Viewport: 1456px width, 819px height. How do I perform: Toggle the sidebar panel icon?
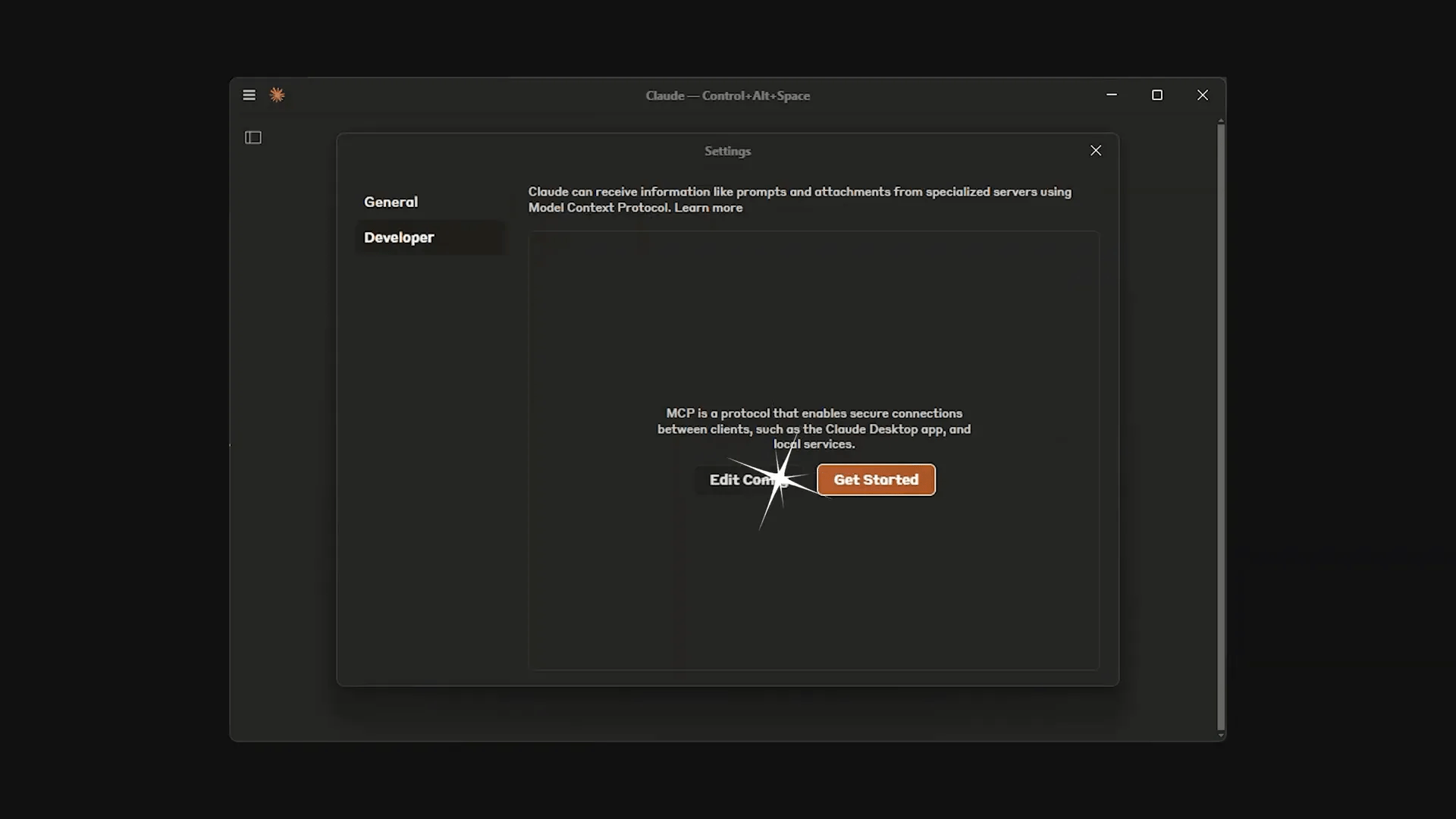point(253,137)
